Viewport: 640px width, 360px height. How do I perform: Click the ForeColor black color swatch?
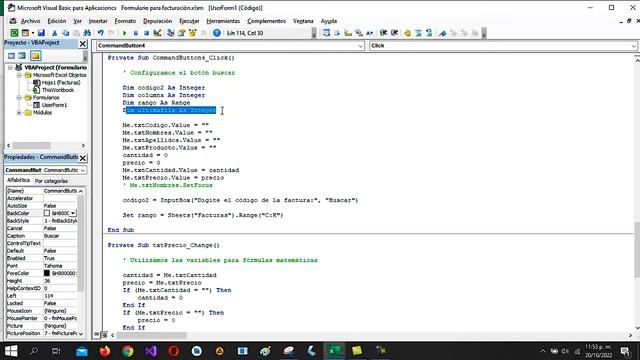[47, 273]
